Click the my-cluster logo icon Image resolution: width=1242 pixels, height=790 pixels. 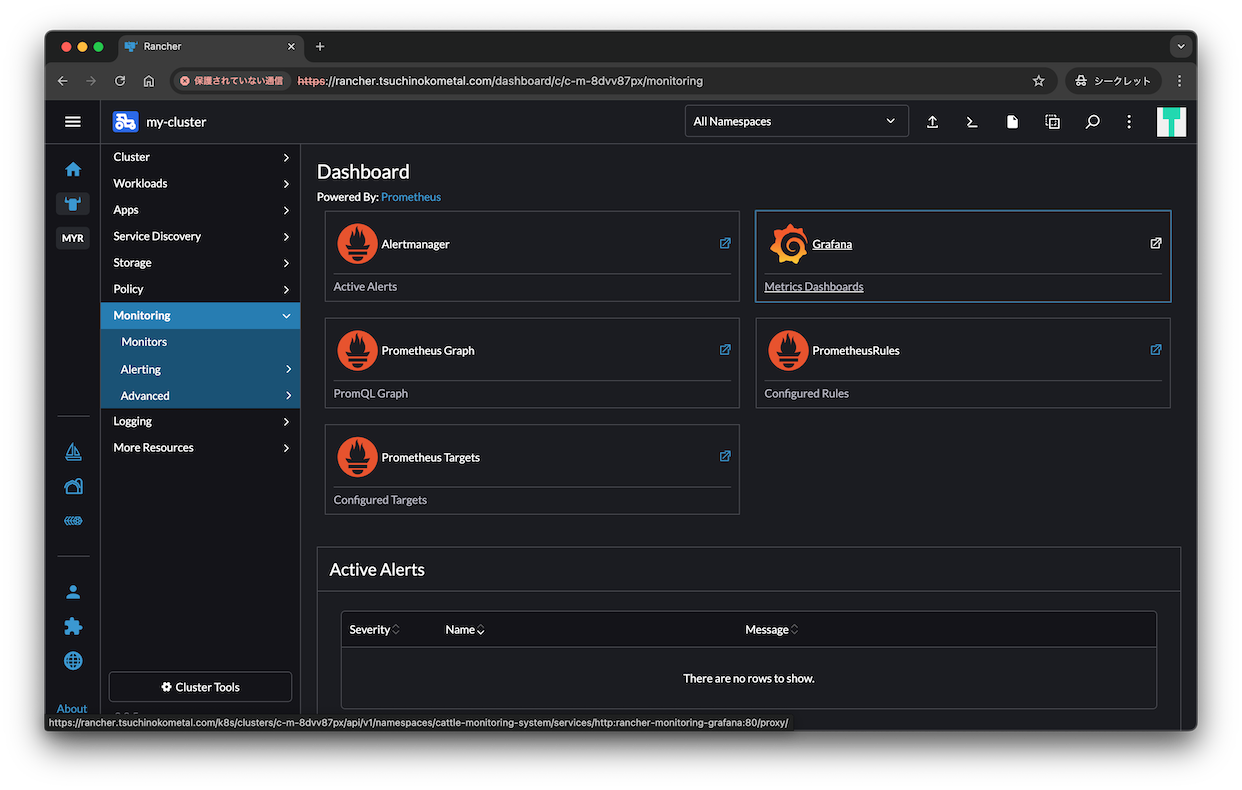[x=125, y=121]
